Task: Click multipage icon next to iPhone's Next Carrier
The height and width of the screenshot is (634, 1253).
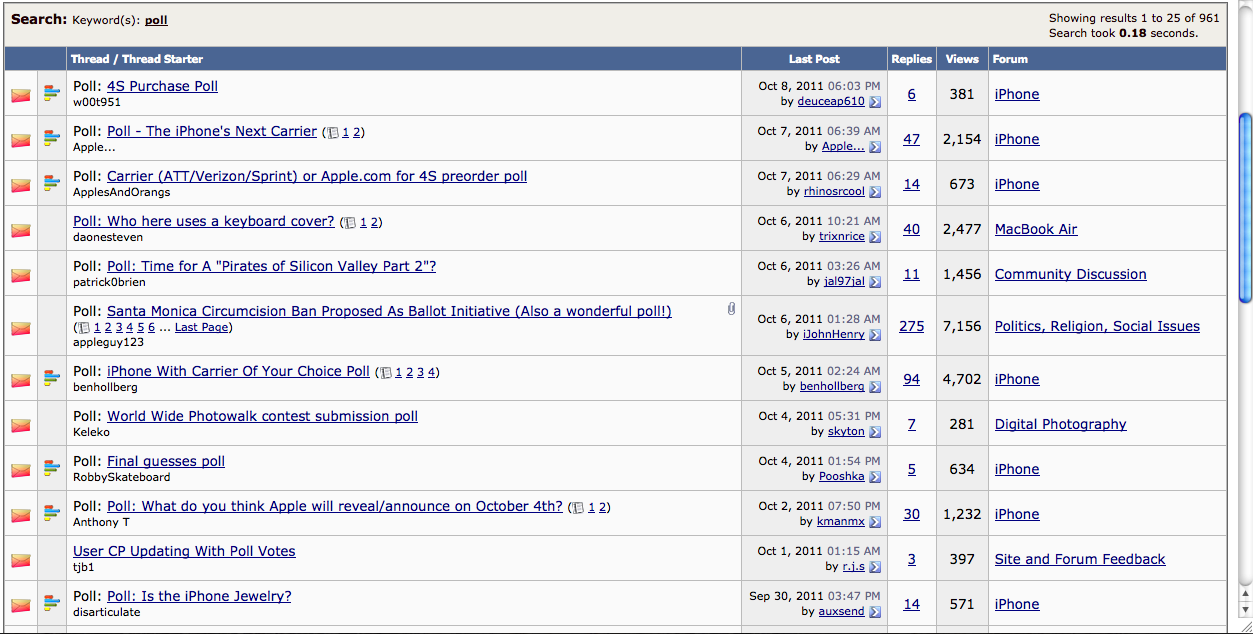Action: 332,133
